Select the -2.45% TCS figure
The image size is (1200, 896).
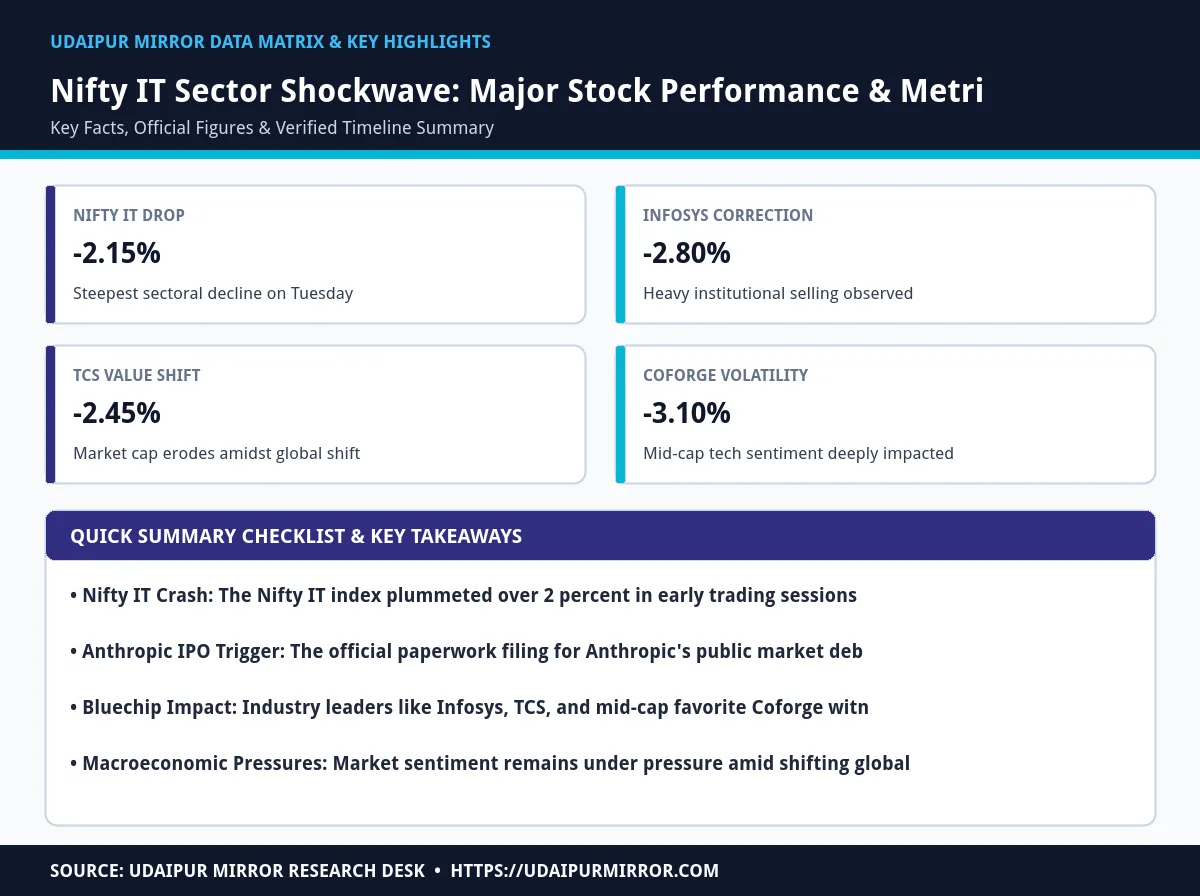117,414
